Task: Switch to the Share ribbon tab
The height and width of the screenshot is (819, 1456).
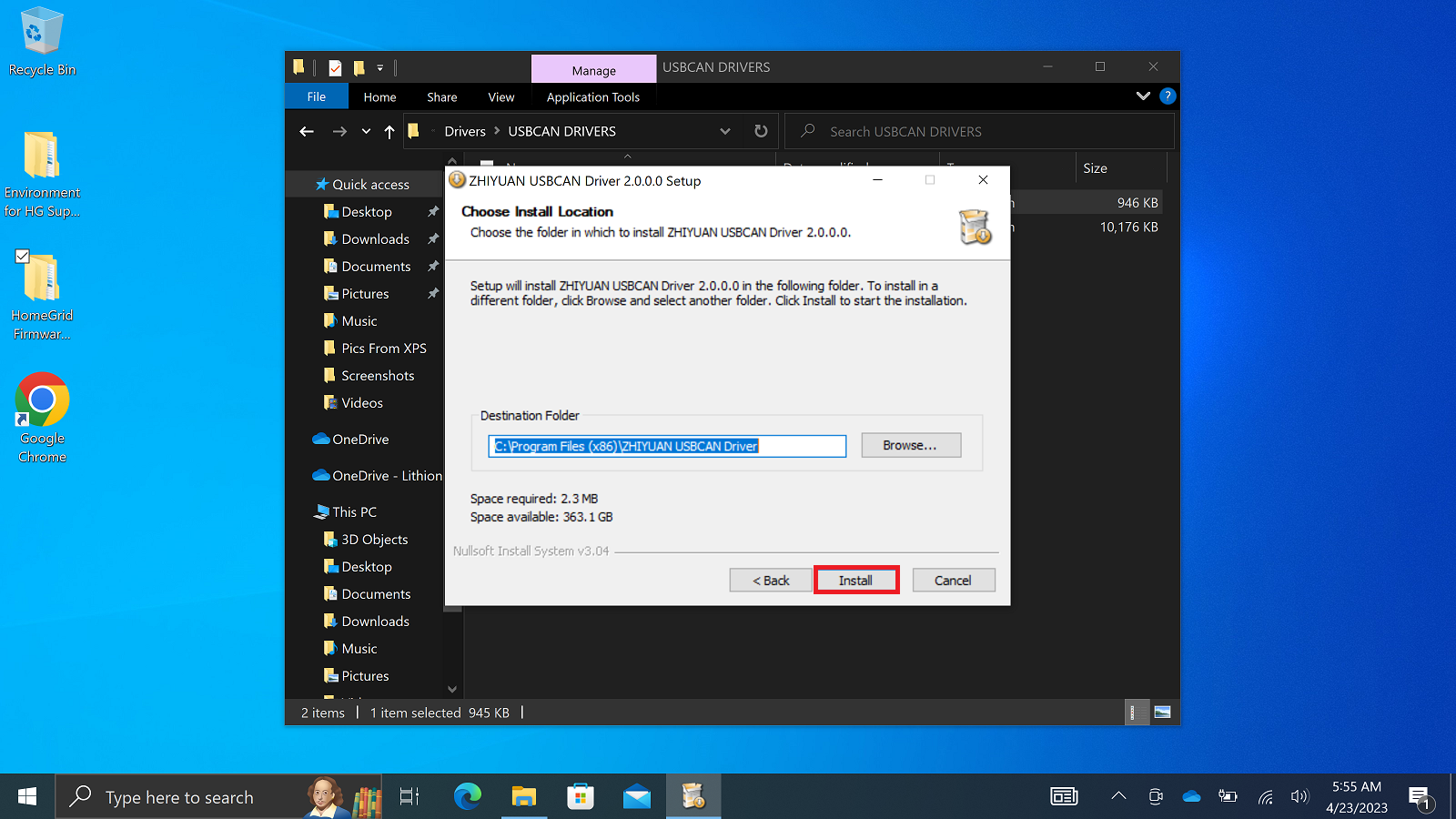Action: click(x=441, y=96)
